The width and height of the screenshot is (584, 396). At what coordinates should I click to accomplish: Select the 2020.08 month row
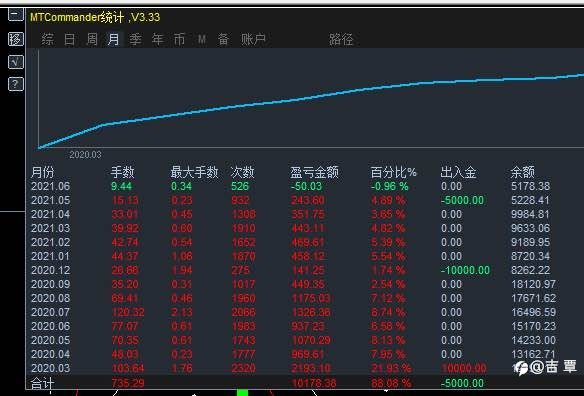click(294, 298)
